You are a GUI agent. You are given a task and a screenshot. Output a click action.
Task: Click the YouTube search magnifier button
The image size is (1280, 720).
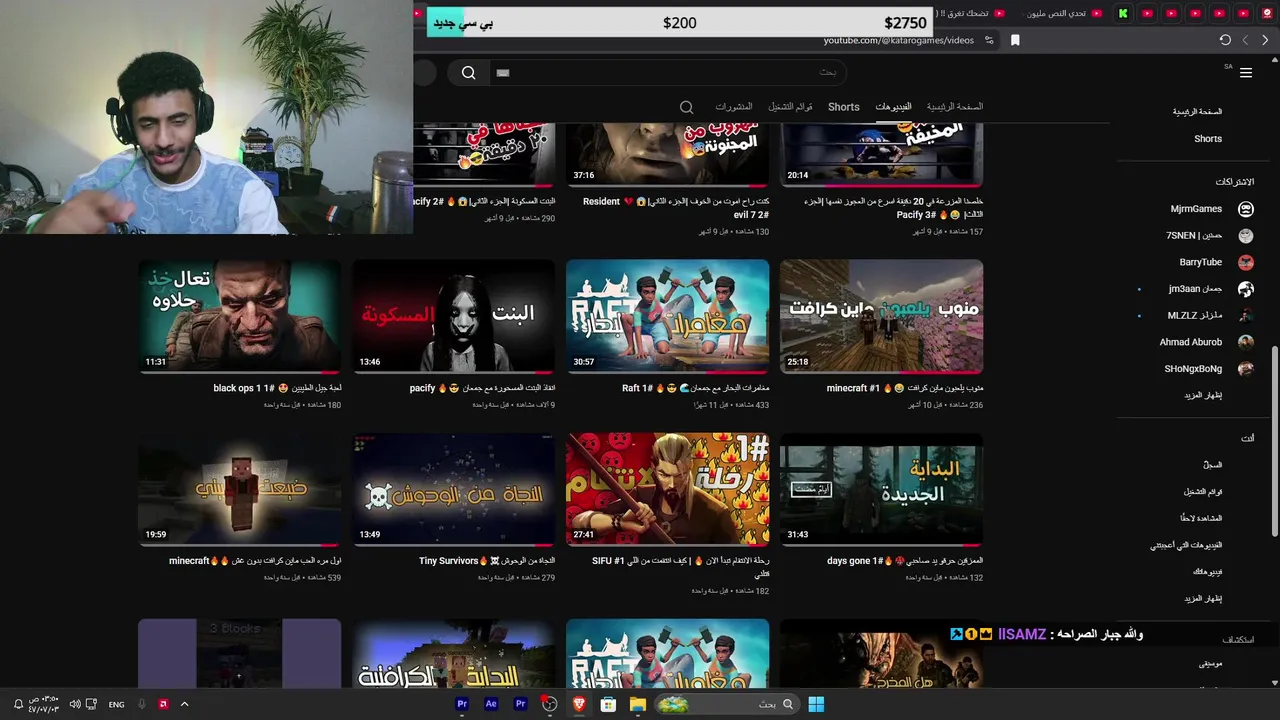click(x=468, y=73)
